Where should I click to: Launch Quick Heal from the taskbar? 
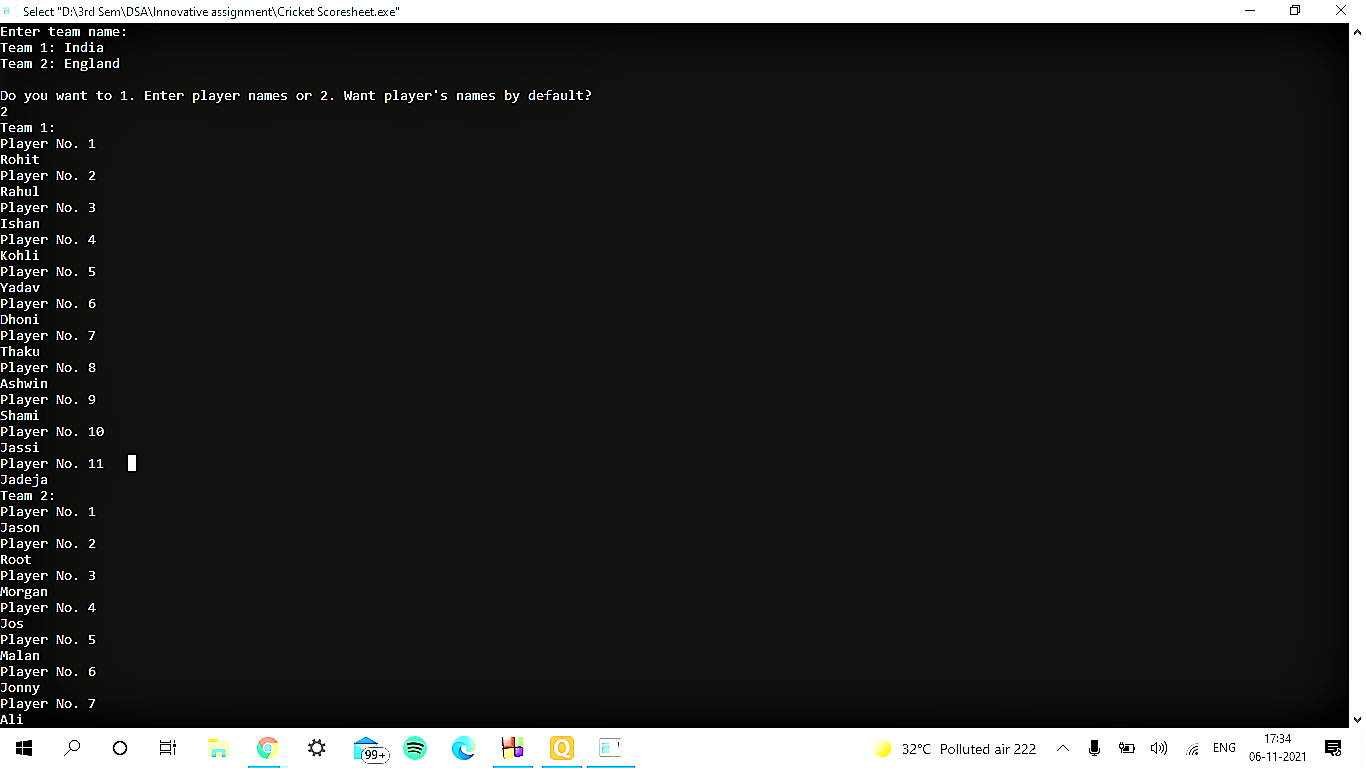(x=561, y=748)
